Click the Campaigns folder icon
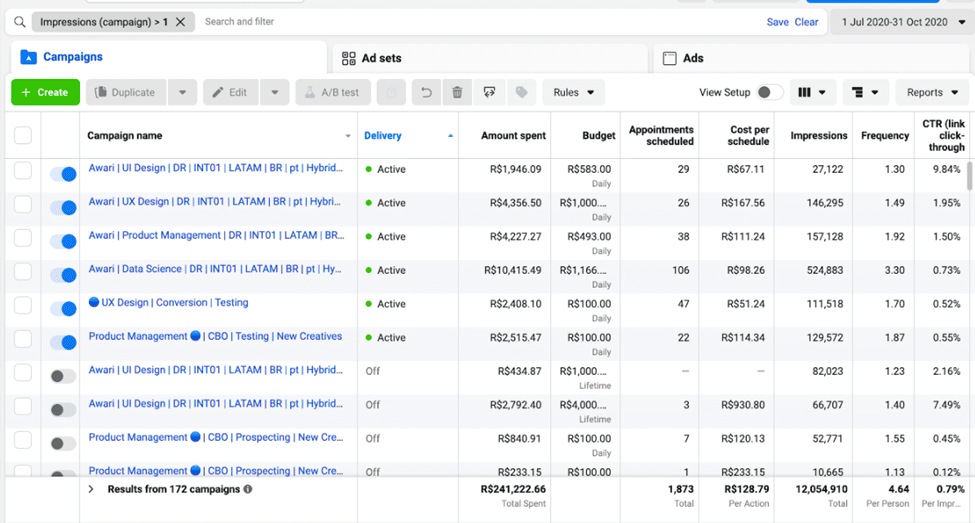 pyautogui.click(x=29, y=57)
